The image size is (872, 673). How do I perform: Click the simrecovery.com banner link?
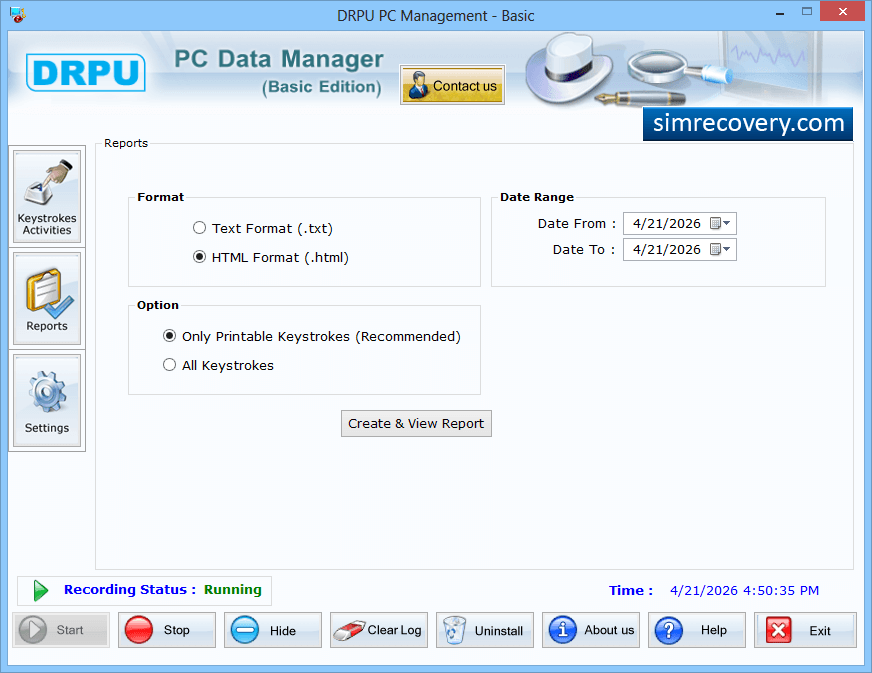(x=748, y=123)
